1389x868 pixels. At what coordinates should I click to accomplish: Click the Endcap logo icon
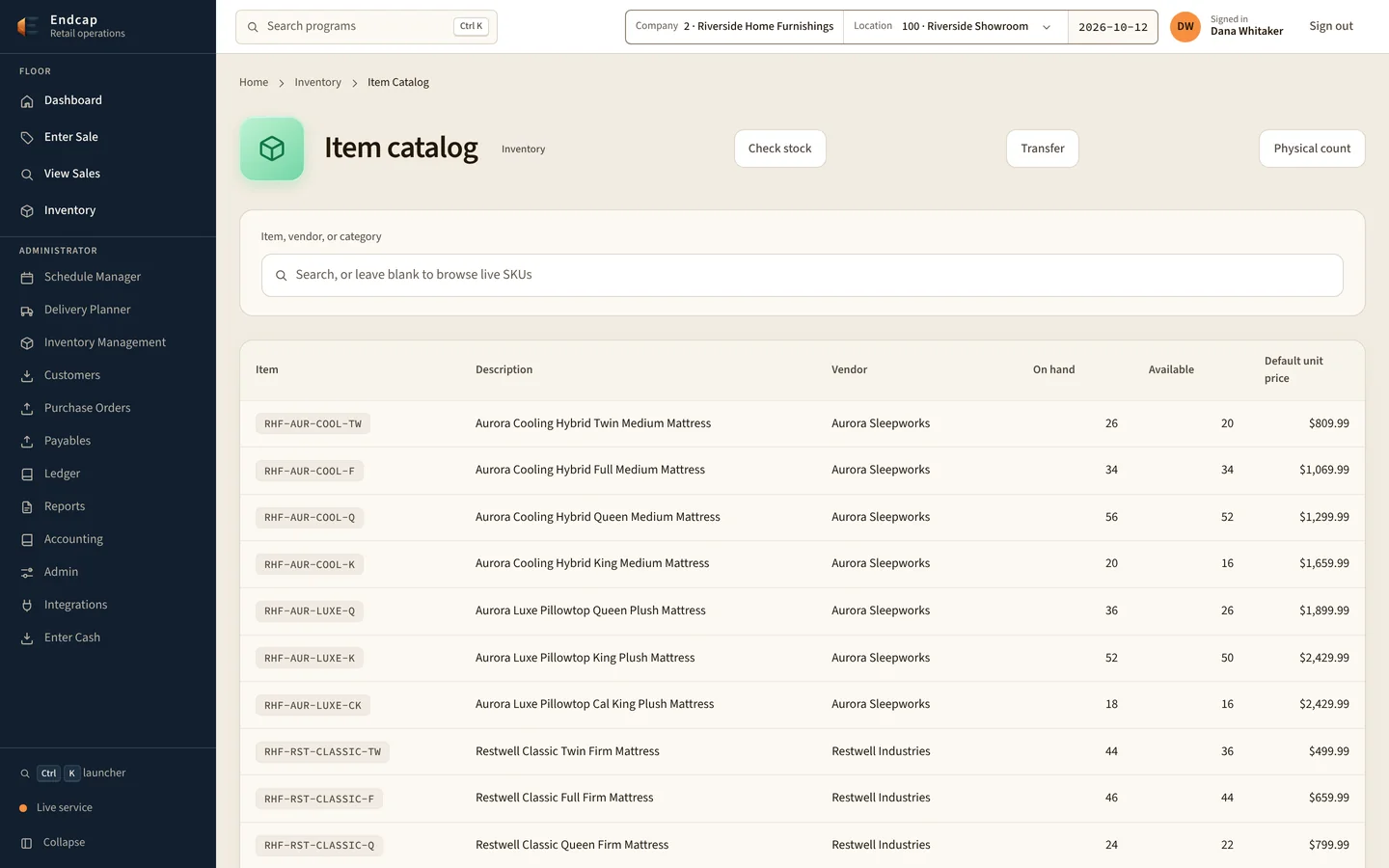point(28,26)
